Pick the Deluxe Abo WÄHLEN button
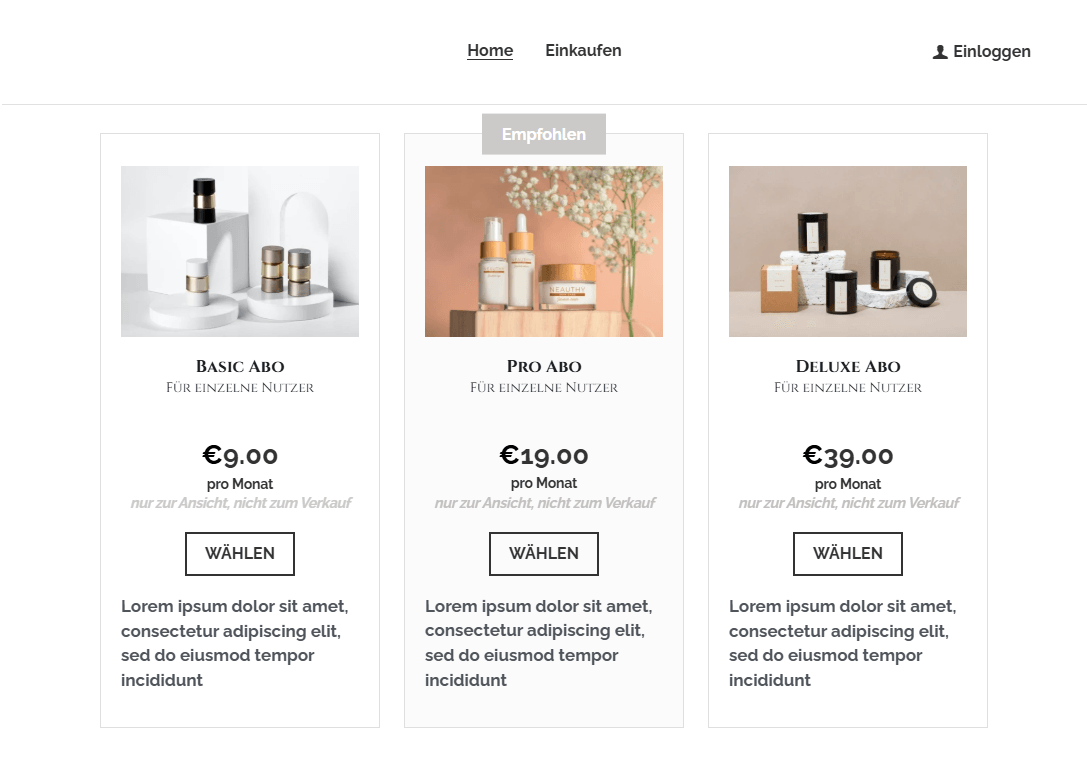 [848, 553]
